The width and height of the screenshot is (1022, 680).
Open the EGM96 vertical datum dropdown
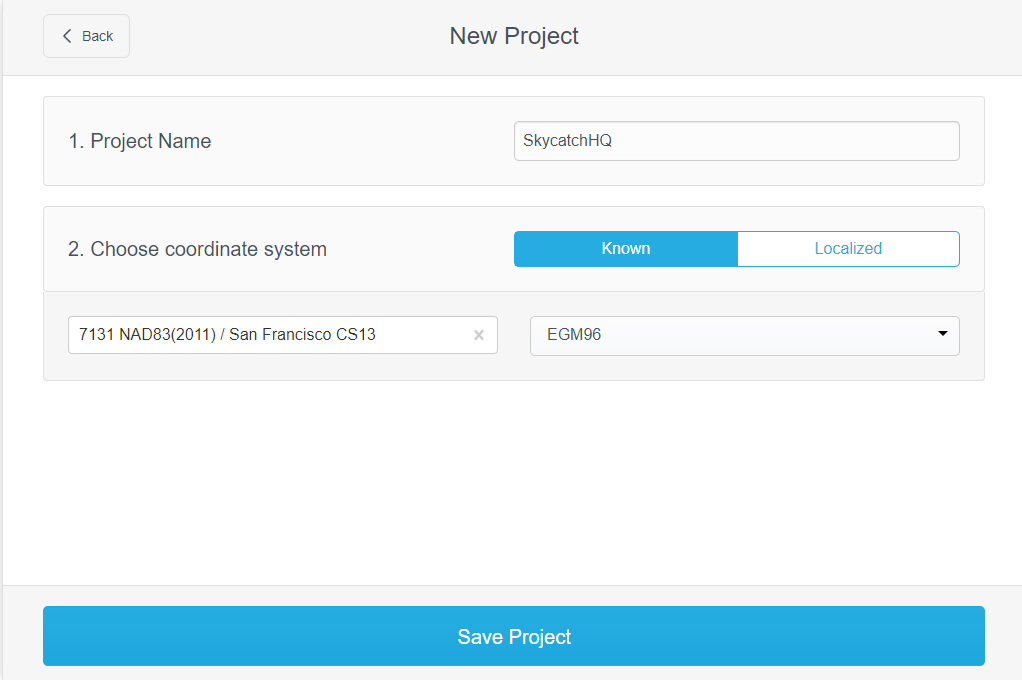point(744,336)
